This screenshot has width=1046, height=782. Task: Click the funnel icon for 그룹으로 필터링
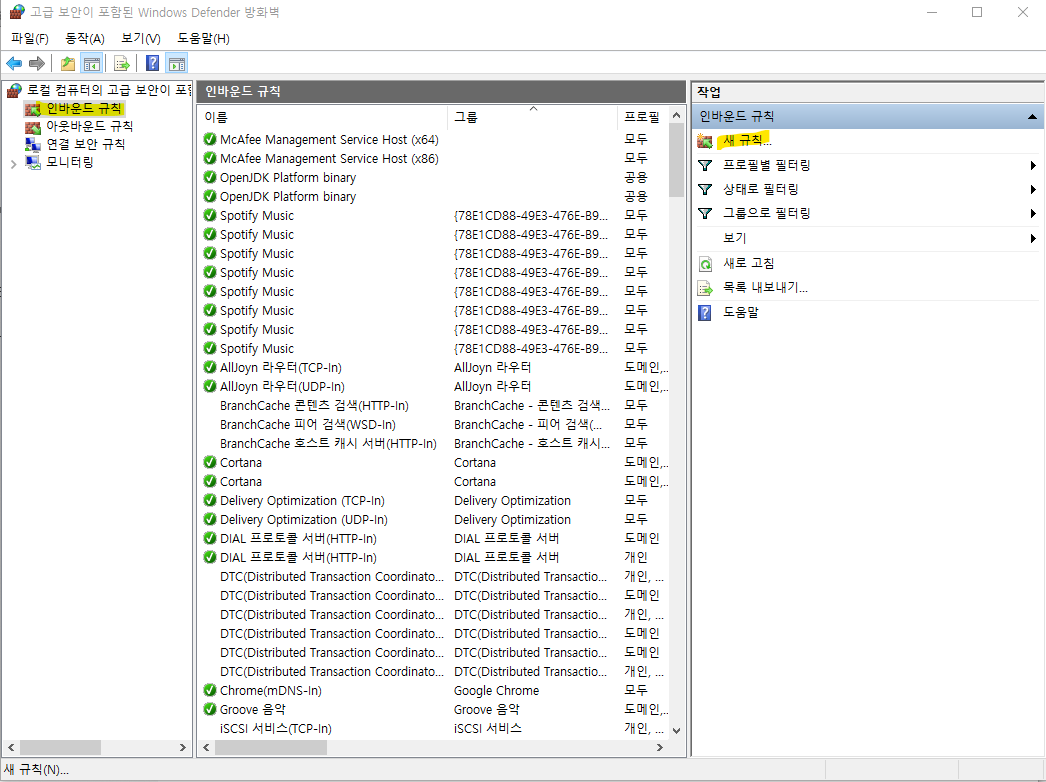[704, 214]
